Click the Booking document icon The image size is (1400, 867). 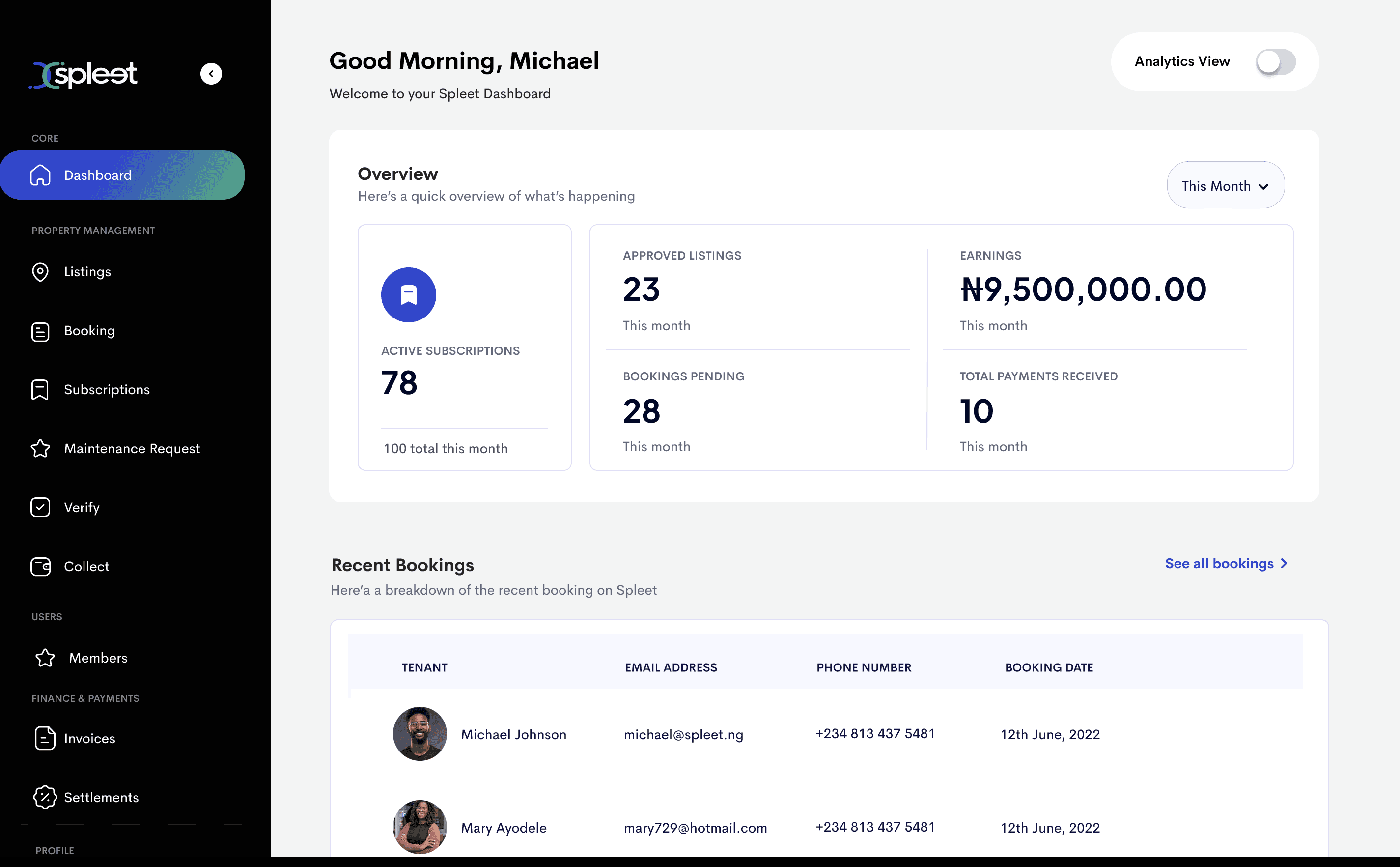[x=40, y=331]
